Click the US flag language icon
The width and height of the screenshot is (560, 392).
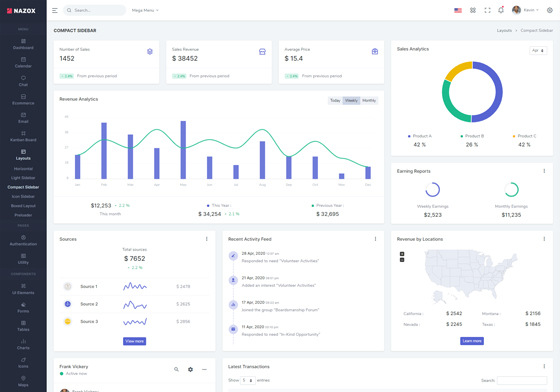pyautogui.click(x=458, y=10)
